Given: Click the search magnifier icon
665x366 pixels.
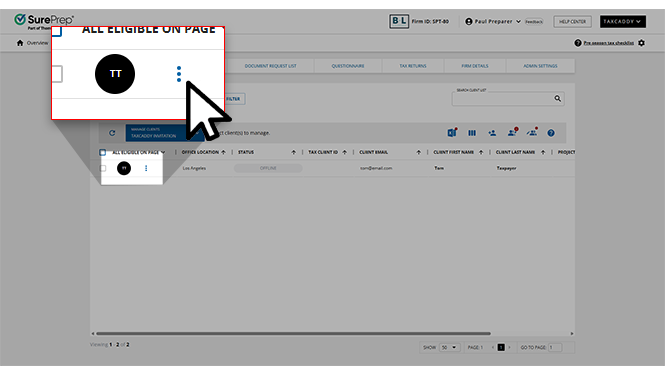Looking at the screenshot, I should pos(558,98).
